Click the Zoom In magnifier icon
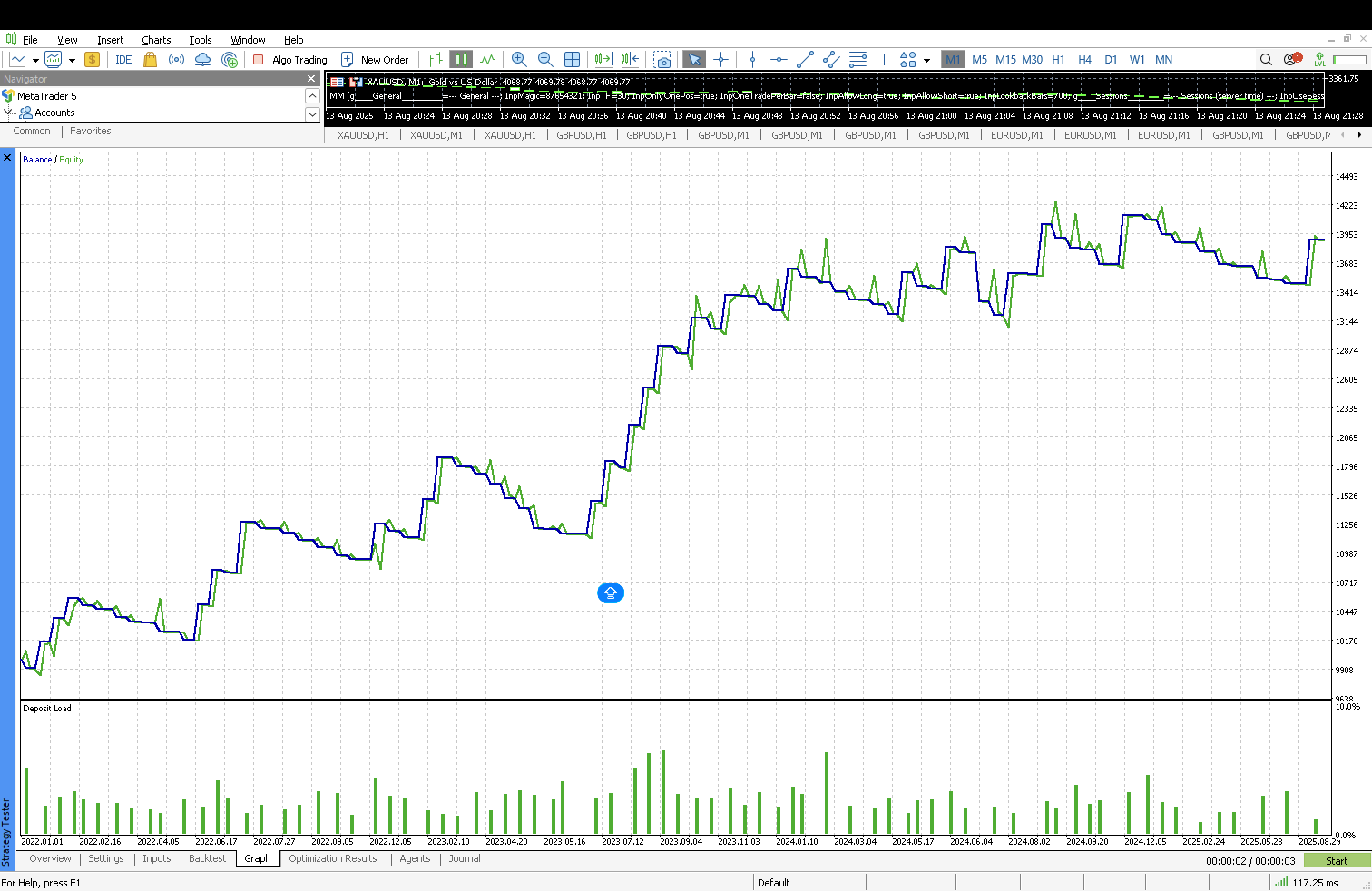 click(x=519, y=59)
